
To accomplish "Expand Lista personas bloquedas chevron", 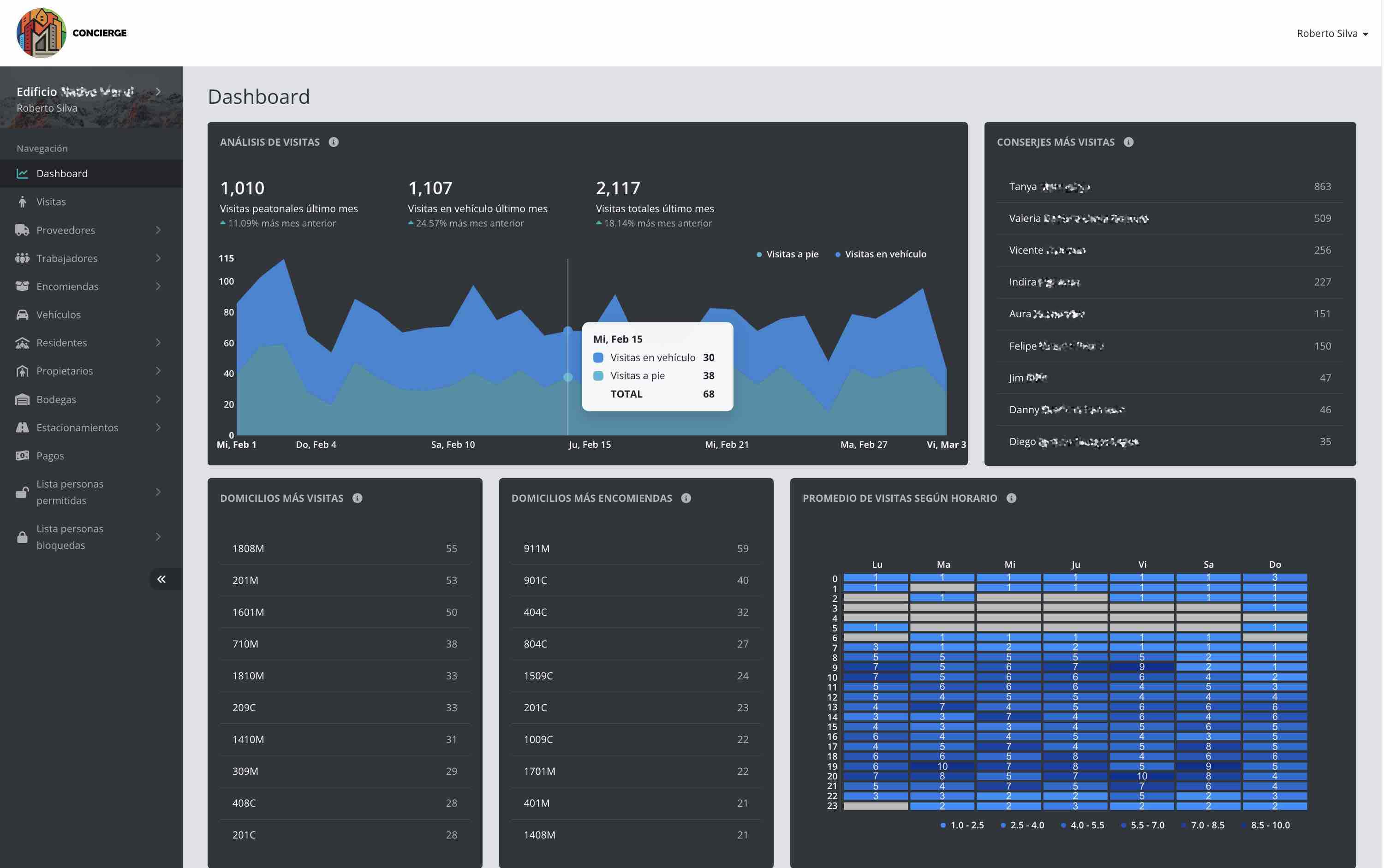I will pos(159,537).
